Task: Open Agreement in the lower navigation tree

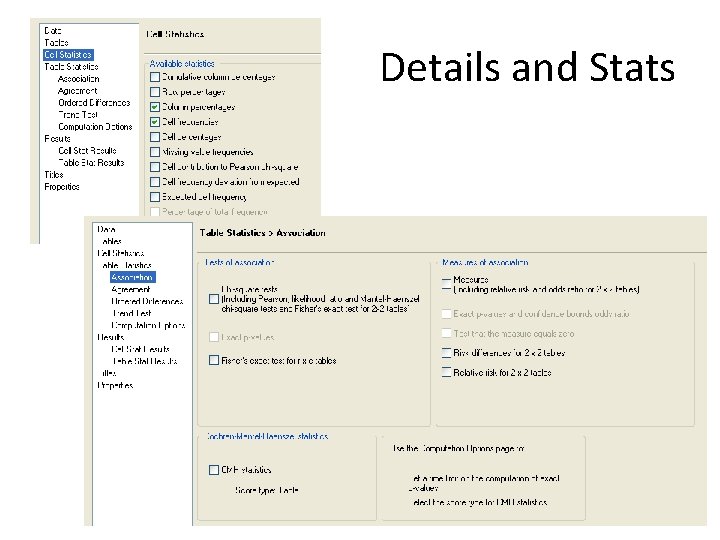Action: pyautogui.click(x=131, y=289)
